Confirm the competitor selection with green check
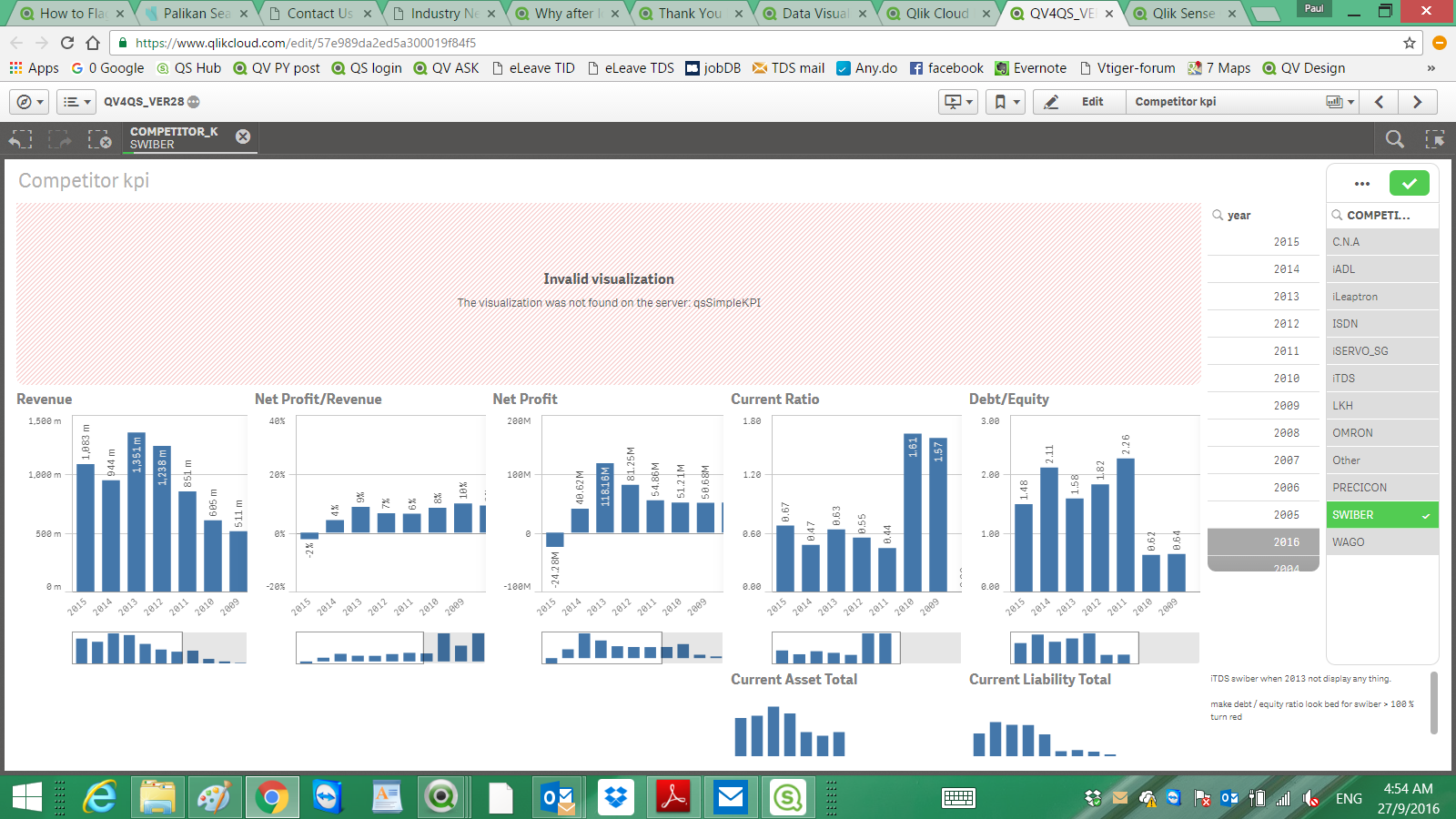 click(1410, 183)
